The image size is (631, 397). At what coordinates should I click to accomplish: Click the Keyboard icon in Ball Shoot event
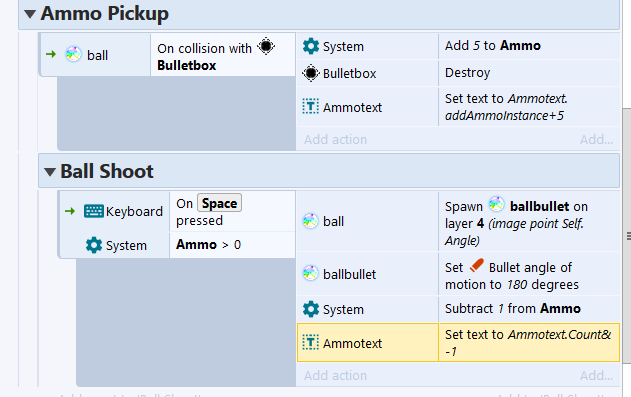coord(94,211)
